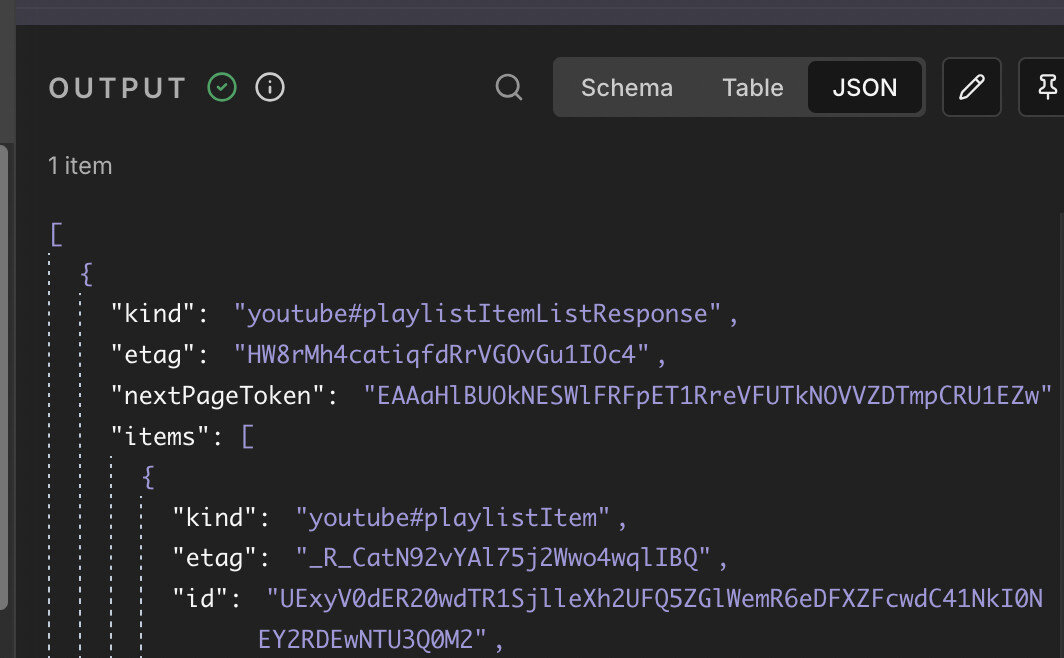This screenshot has height=658, width=1064.
Task: Switch to the Schema view
Action: pos(627,88)
